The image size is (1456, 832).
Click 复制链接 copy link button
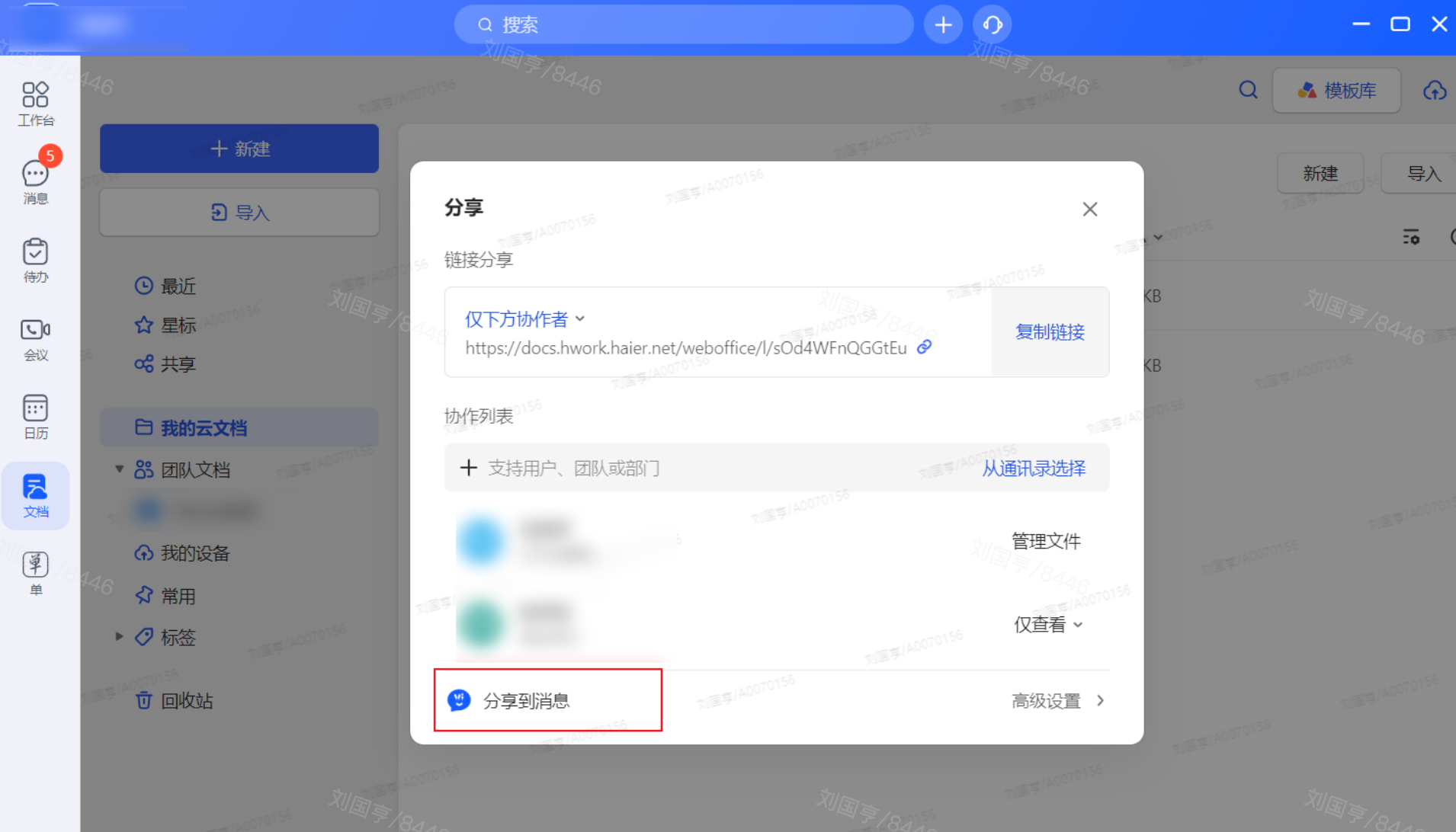pos(1050,331)
